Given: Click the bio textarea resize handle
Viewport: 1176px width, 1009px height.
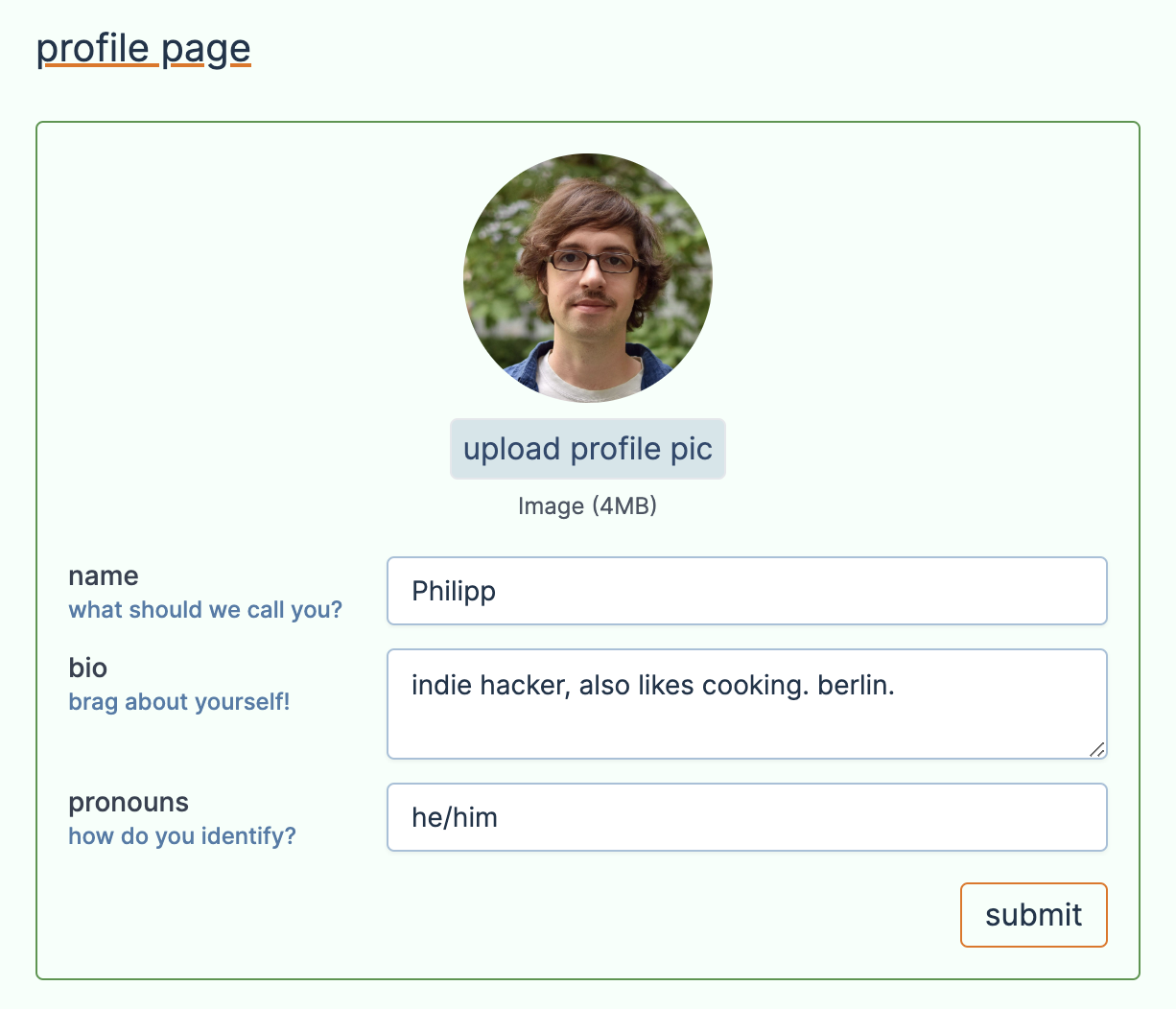Looking at the screenshot, I should [1097, 749].
